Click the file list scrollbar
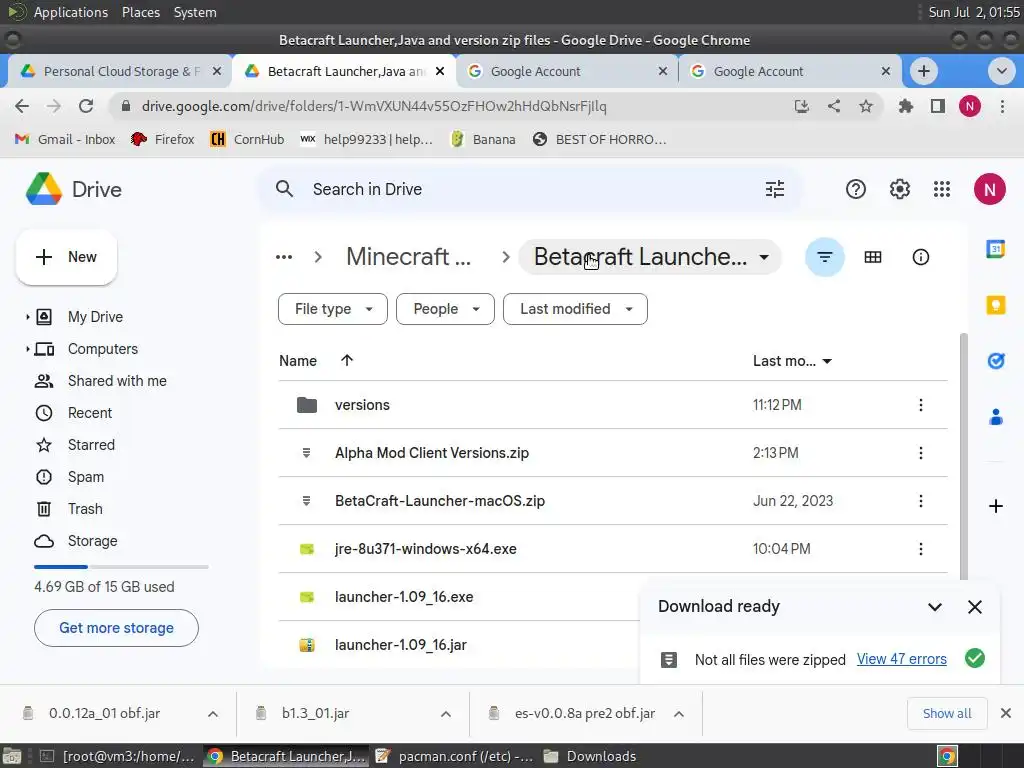The height and width of the screenshot is (768, 1024). [963, 457]
